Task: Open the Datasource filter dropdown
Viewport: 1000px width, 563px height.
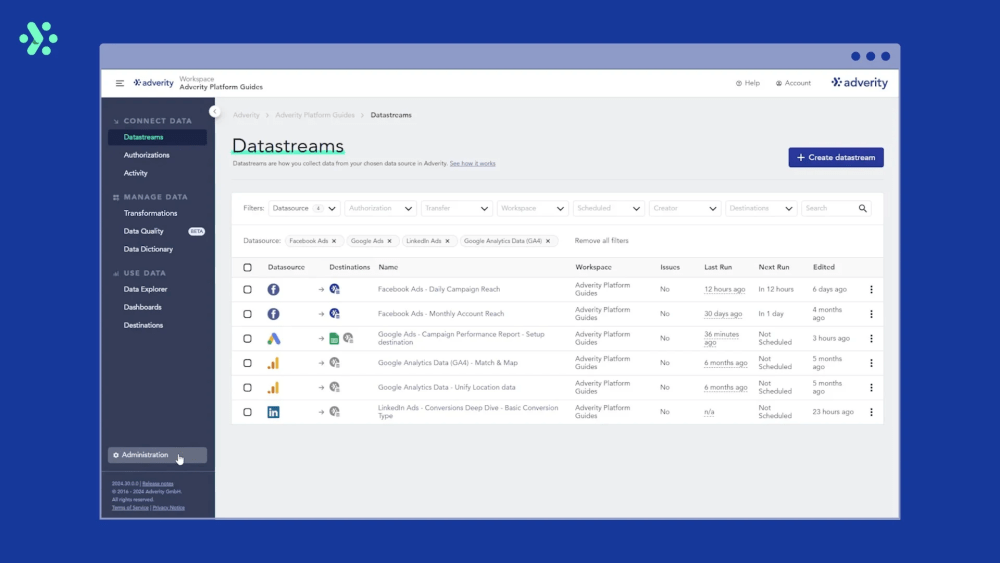Action: click(304, 208)
